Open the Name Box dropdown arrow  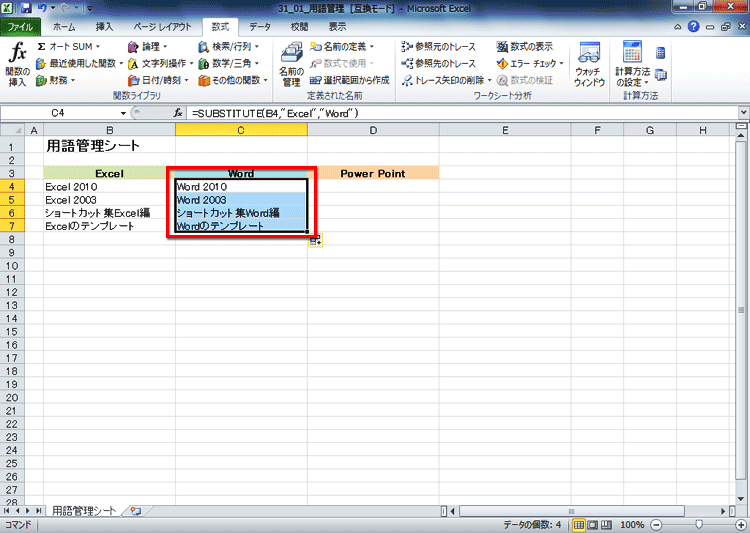tap(123, 113)
